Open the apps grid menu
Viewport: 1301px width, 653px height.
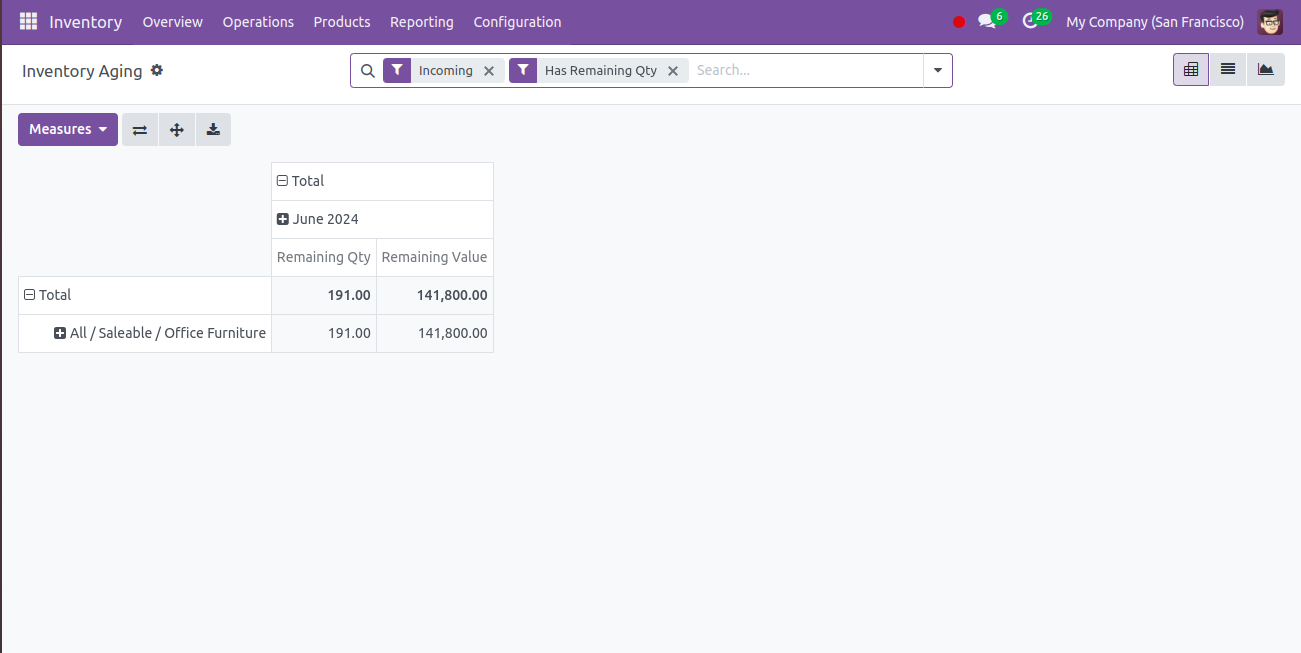pos(28,21)
